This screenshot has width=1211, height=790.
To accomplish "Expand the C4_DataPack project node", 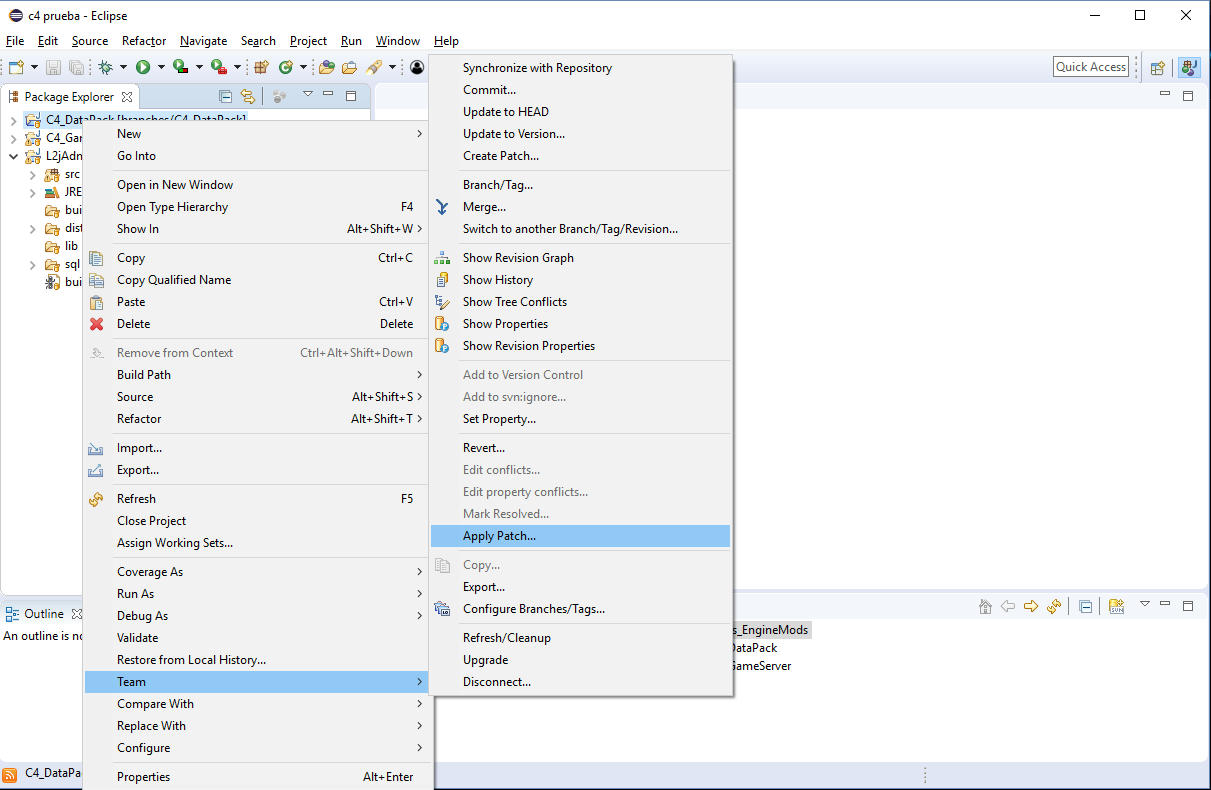I will click(13, 120).
